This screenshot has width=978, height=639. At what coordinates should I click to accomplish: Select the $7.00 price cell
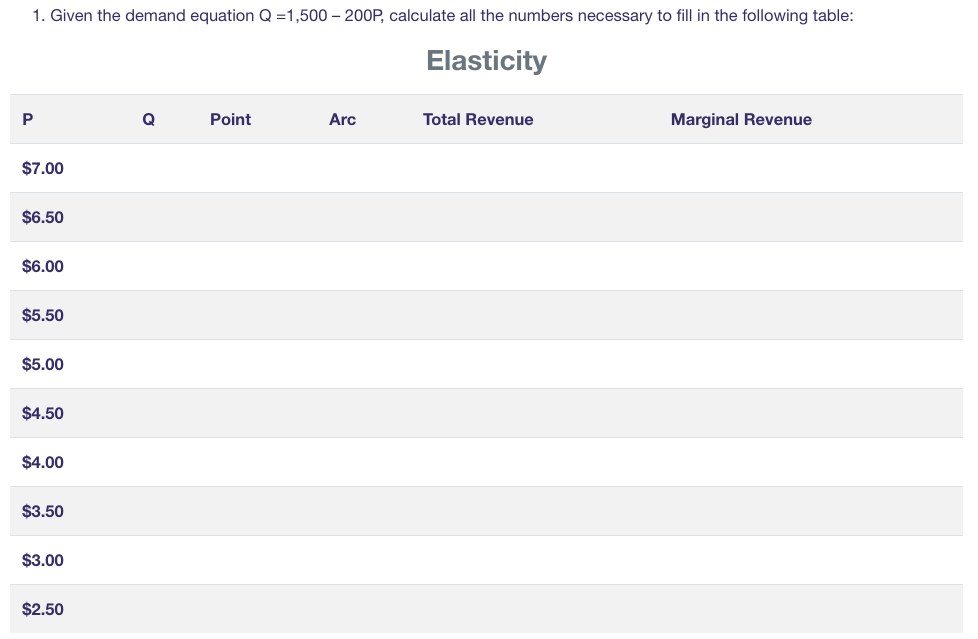pyautogui.click(x=42, y=168)
